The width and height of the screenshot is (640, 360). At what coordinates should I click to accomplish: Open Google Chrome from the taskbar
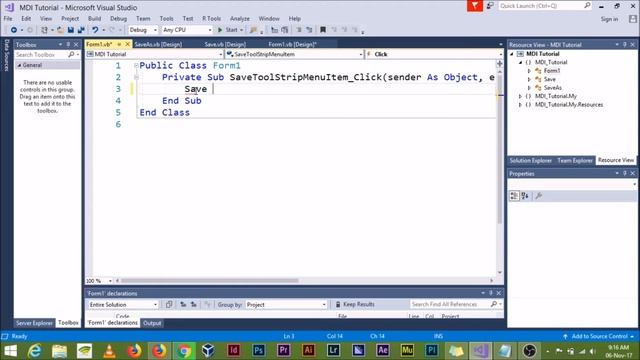point(184,351)
